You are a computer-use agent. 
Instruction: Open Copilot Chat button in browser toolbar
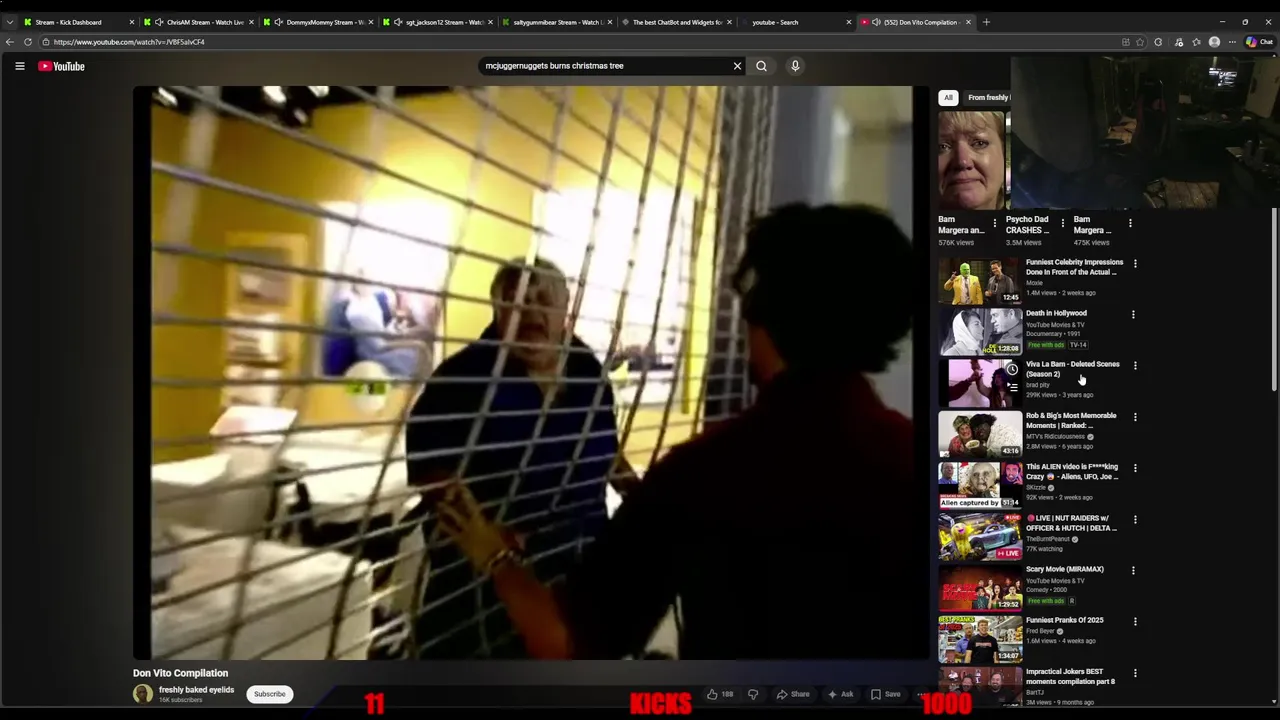click(1259, 42)
